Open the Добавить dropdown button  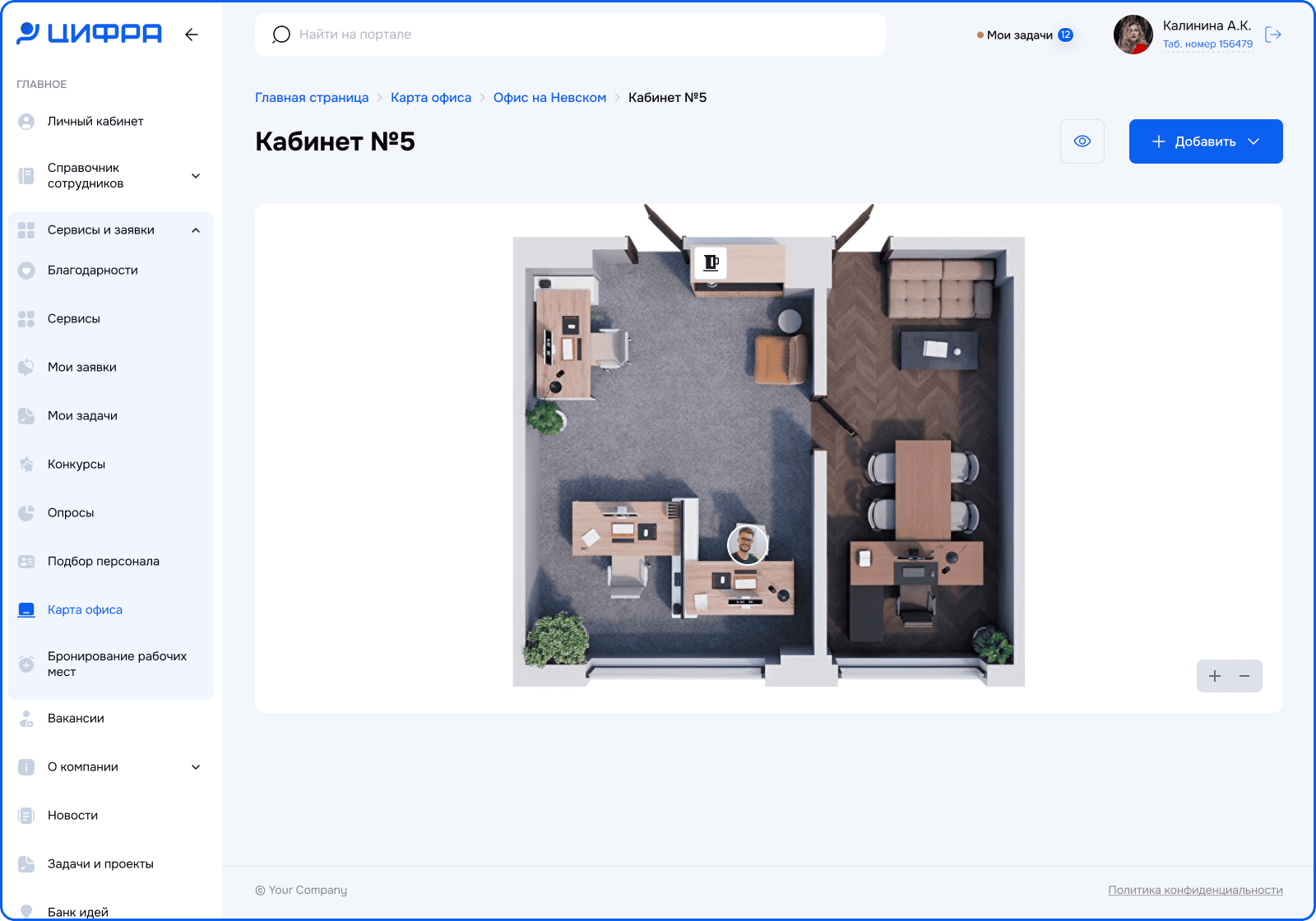point(1205,141)
